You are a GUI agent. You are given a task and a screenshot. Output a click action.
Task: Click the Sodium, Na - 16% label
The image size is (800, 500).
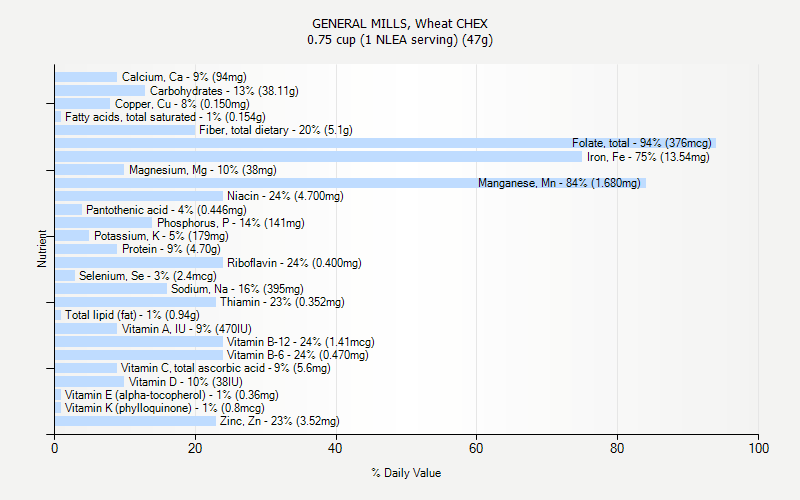coord(237,289)
